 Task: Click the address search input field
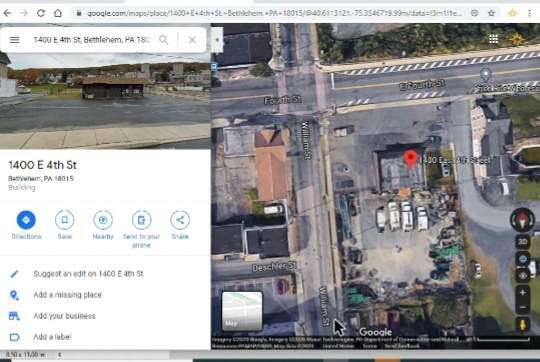92,40
